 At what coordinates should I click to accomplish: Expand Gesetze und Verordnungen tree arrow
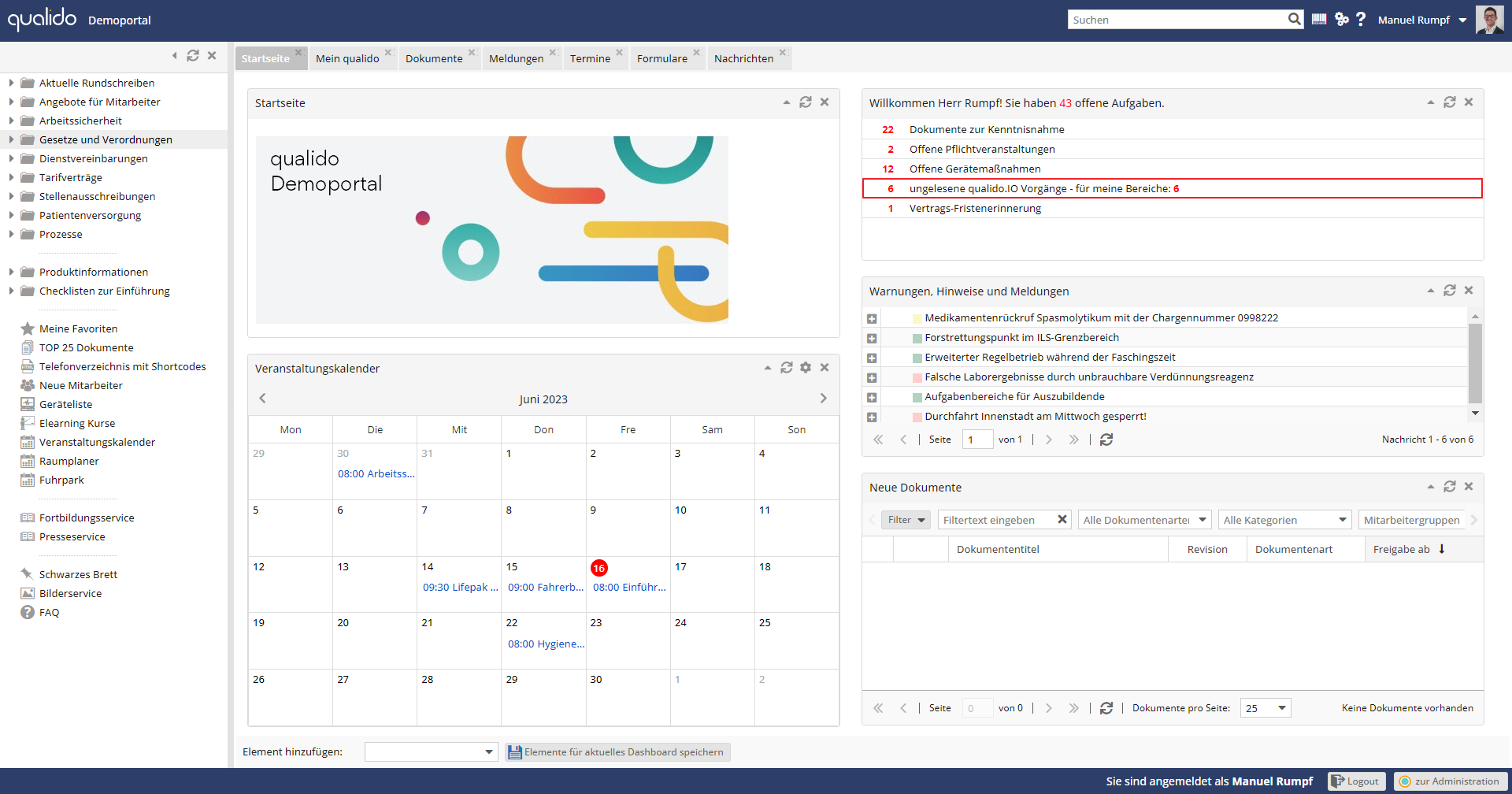pyautogui.click(x=11, y=139)
